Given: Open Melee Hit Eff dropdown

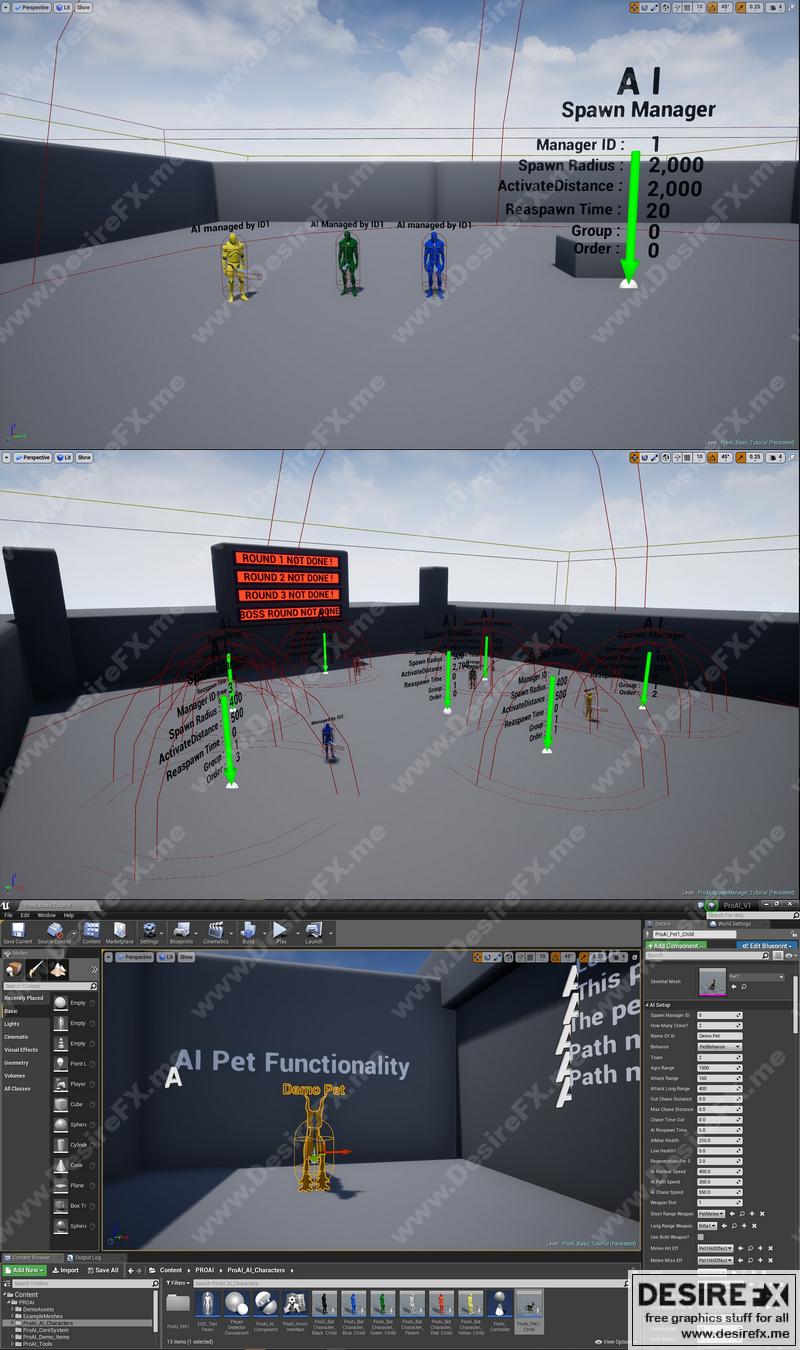Looking at the screenshot, I should (715, 1248).
